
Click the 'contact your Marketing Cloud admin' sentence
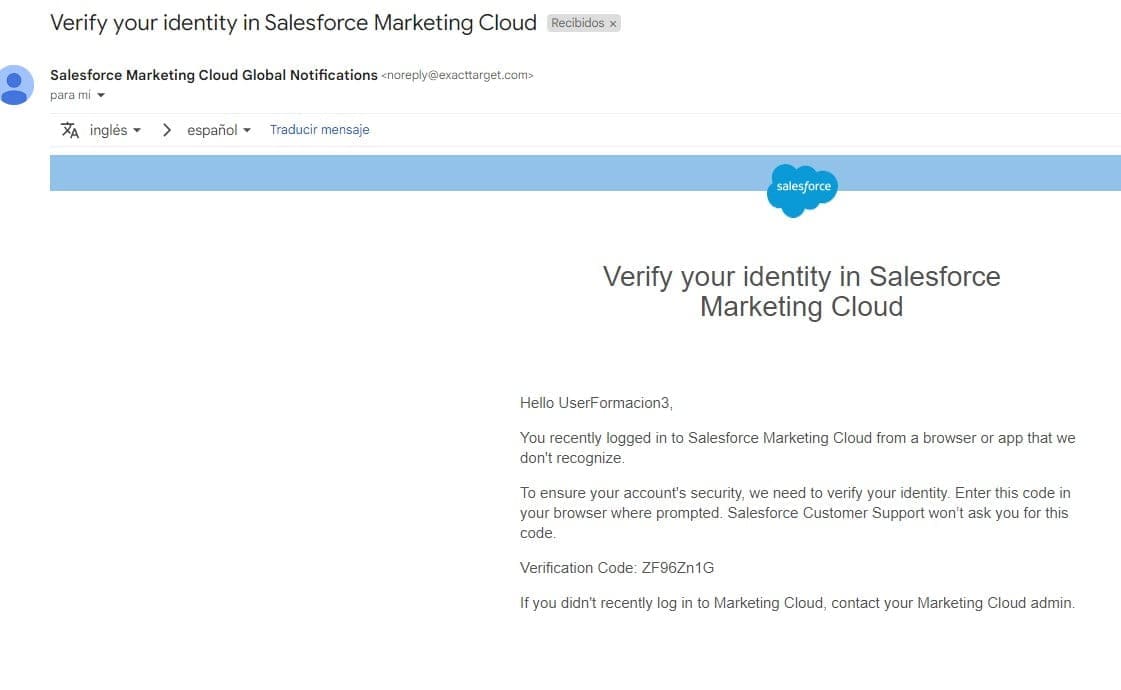coord(797,603)
